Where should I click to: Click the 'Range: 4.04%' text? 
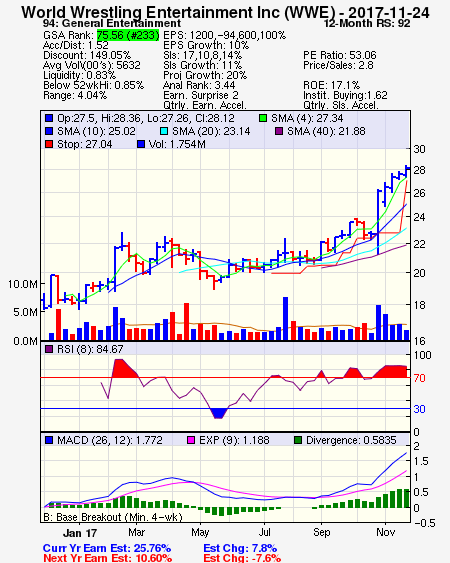tap(75, 96)
